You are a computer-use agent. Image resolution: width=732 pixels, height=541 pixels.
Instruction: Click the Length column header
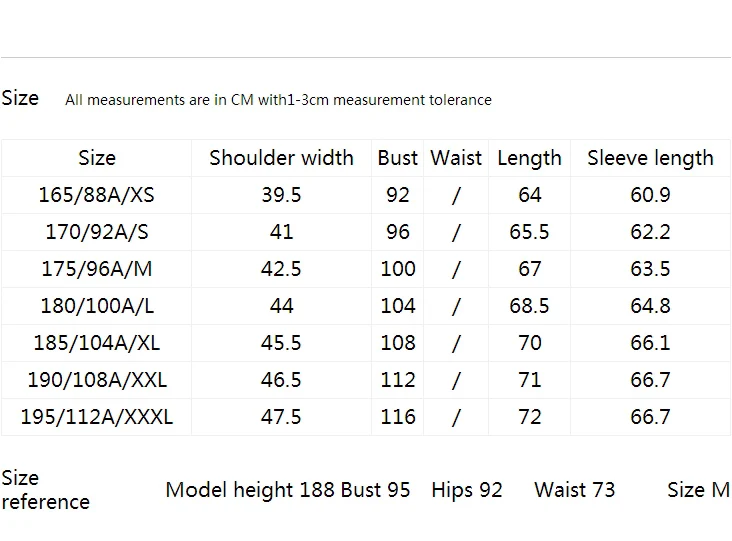coord(529,158)
